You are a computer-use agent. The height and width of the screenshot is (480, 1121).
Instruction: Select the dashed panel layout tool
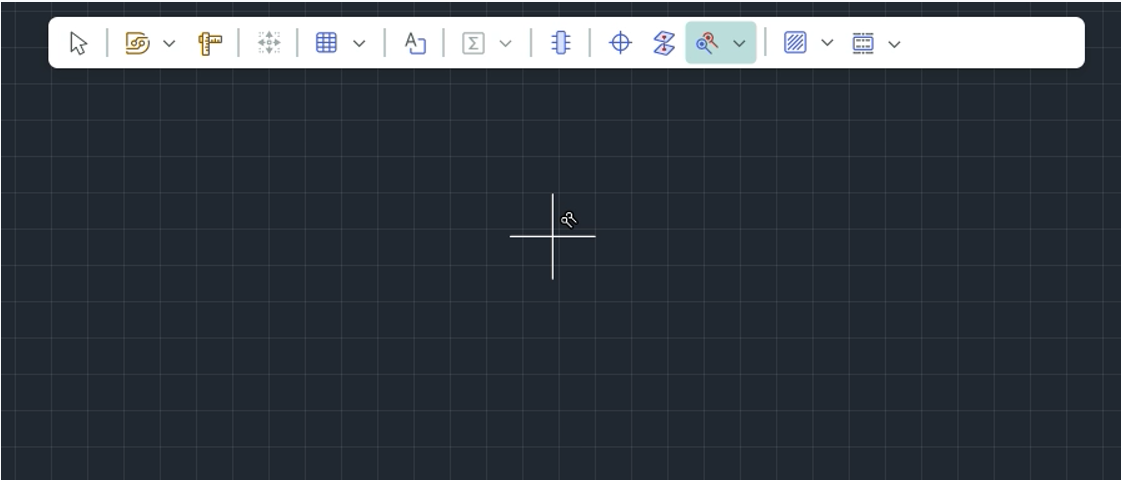click(x=863, y=43)
